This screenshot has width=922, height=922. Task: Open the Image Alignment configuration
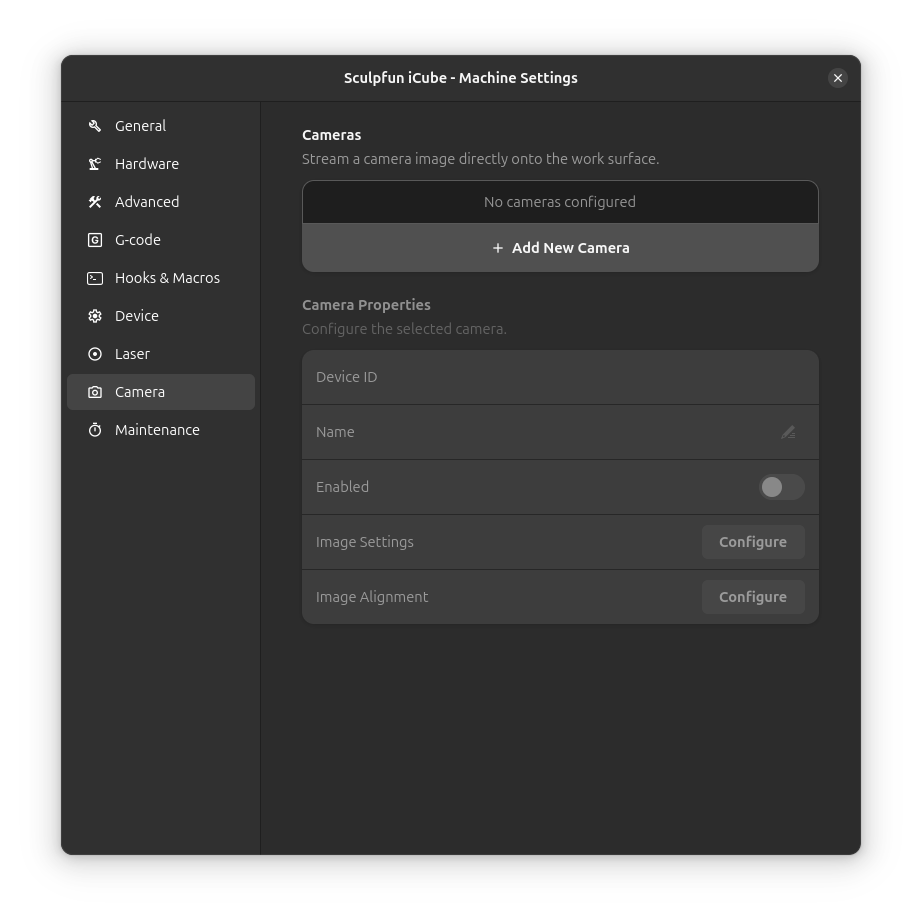point(753,597)
